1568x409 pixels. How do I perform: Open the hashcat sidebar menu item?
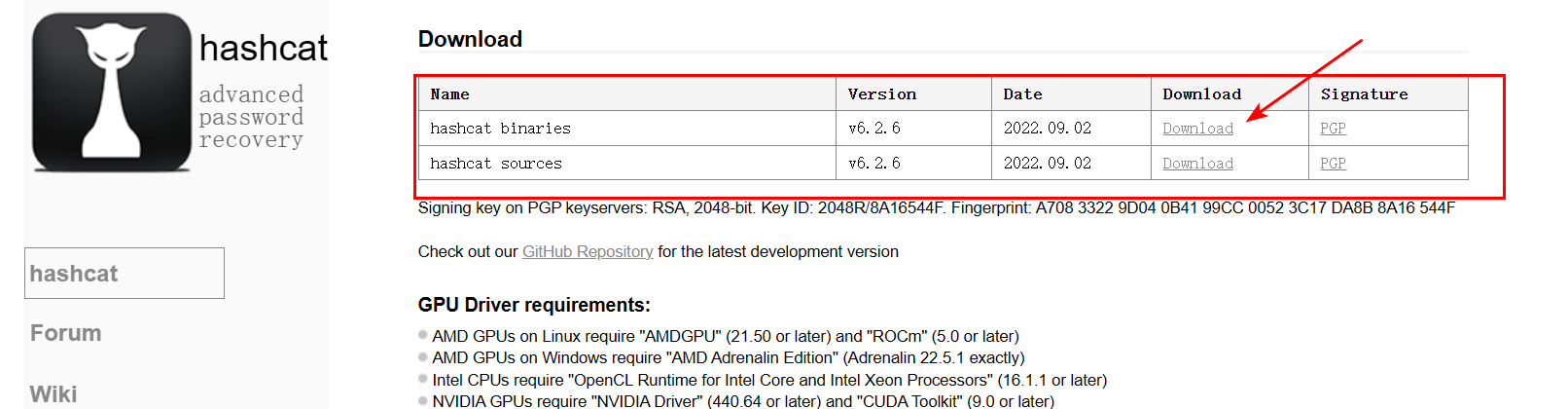coord(125,273)
